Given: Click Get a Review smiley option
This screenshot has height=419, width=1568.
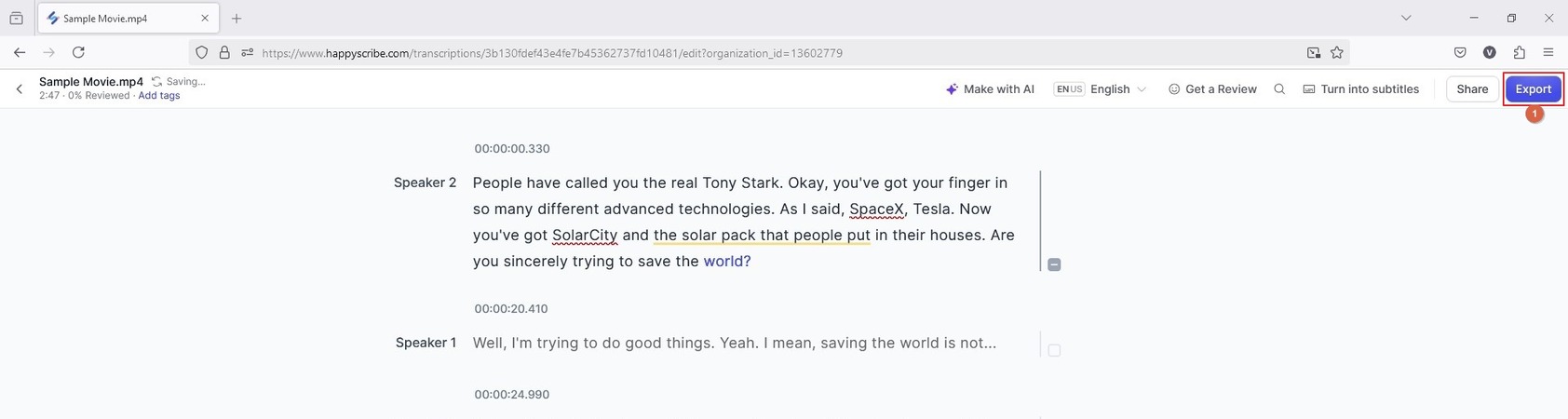Looking at the screenshot, I should pyautogui.click(x=1212, y=89).
